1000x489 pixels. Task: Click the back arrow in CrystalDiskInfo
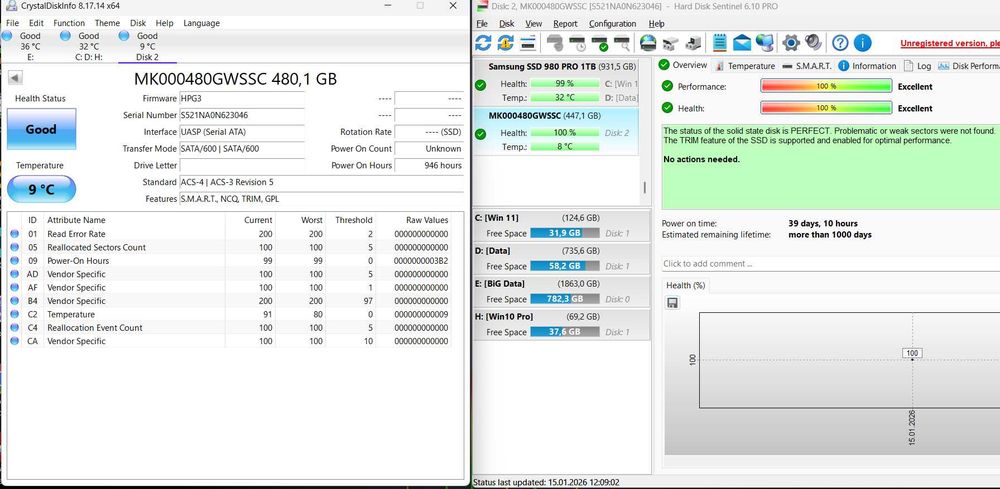point(15,78)
